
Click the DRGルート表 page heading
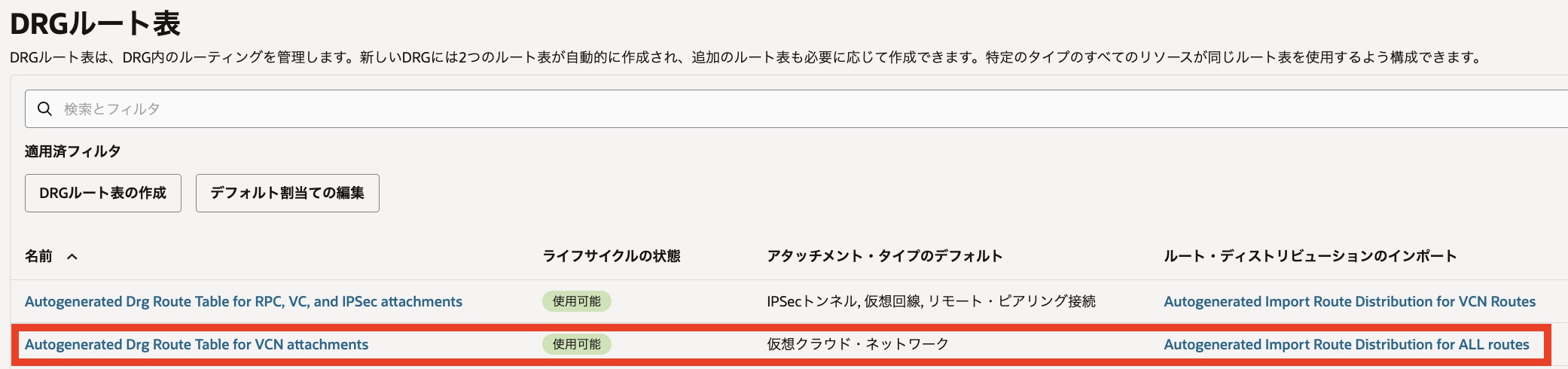(x=95, y=24)
